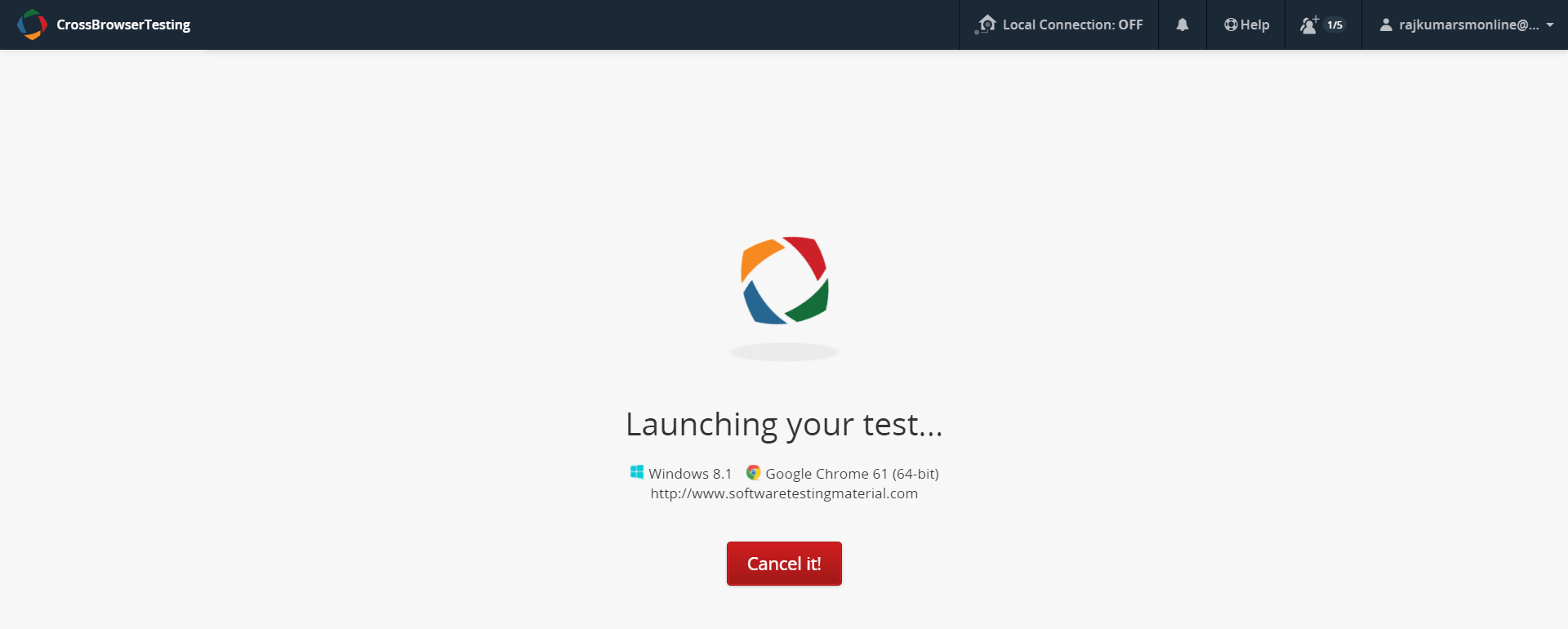
Task: Click the 1/5 users badge
Action: click(1335, 25)
